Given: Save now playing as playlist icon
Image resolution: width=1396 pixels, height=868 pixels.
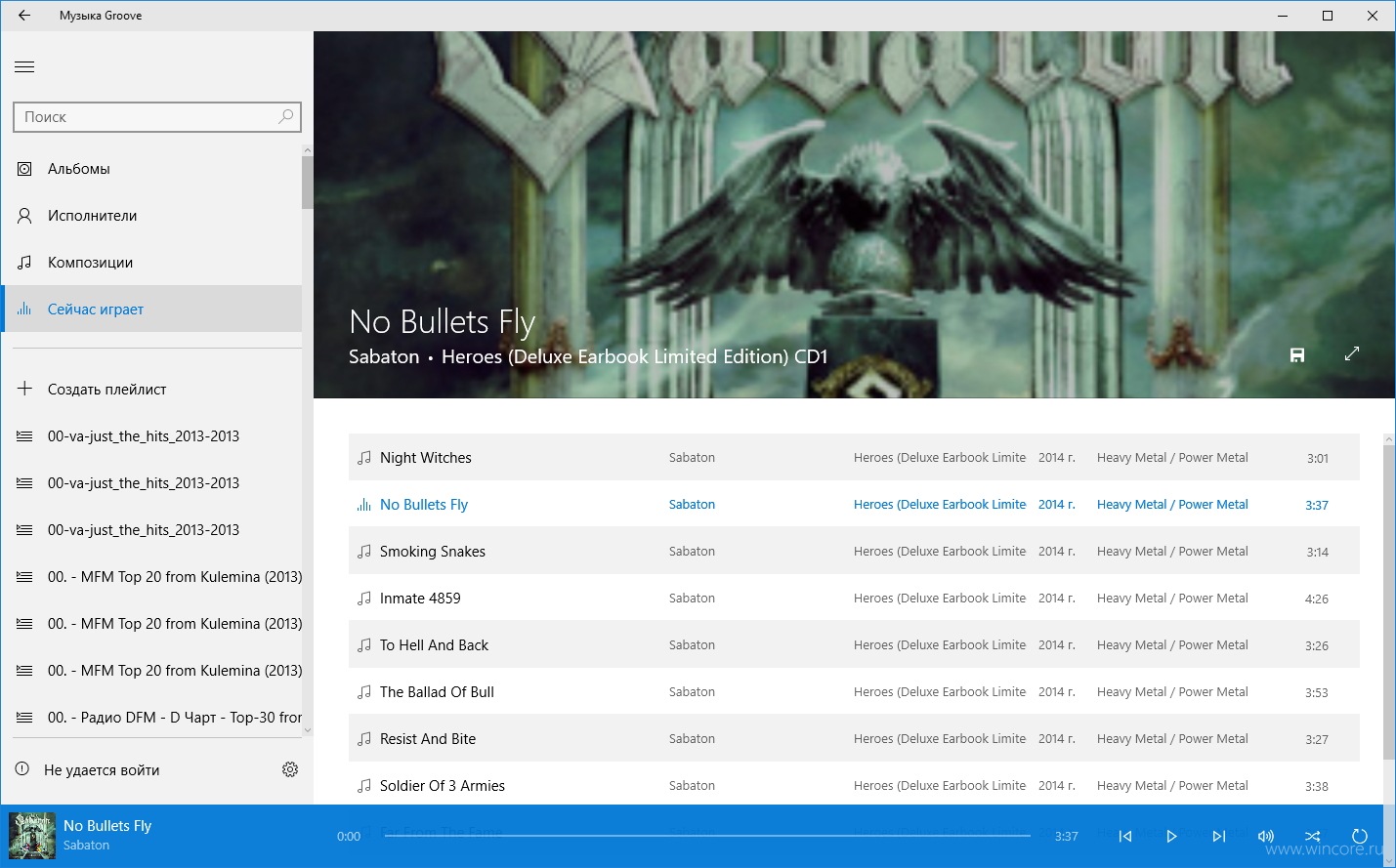Looking at the screenshot, I should [1297, 355].
